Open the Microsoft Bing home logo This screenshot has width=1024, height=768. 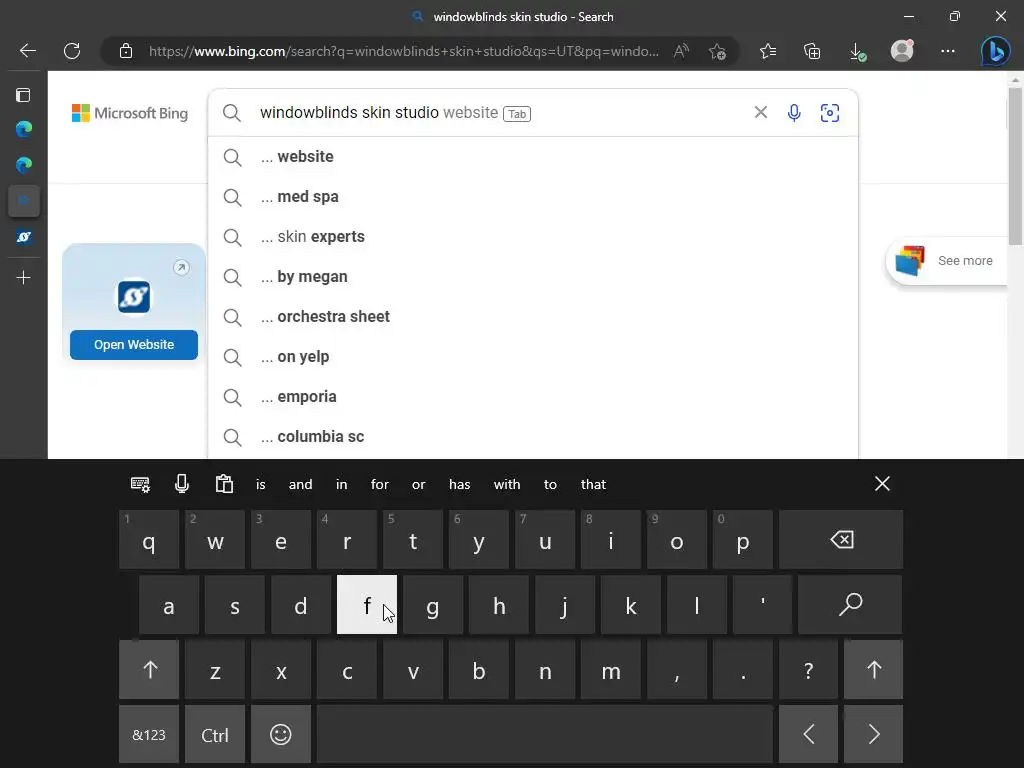(129, 113)
